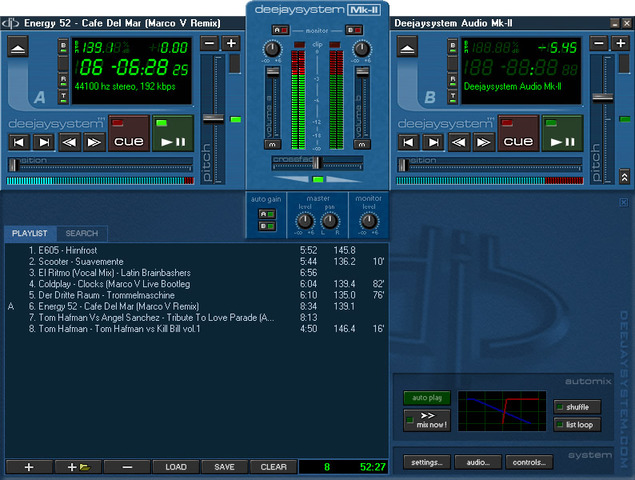Center crossfader using the green indicator

tap(318, 179)
